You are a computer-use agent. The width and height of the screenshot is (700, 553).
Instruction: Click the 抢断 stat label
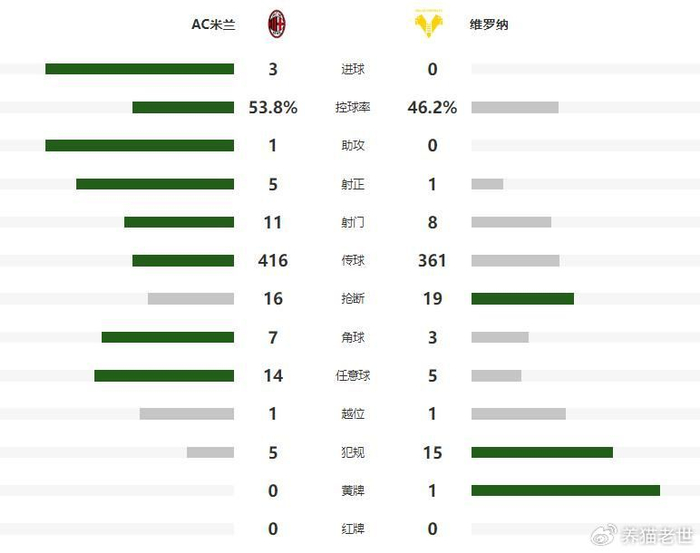(x=352, y=299)
